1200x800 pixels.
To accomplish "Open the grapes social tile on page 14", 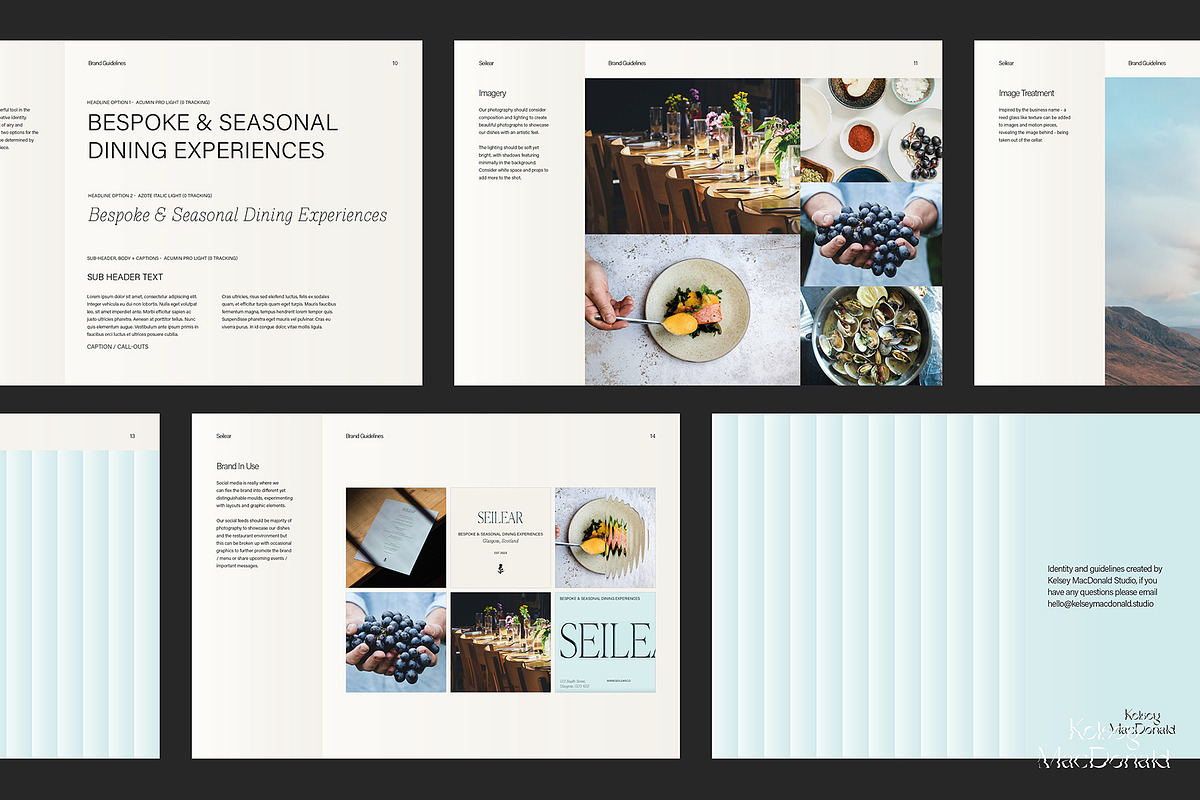I will (396, 642).
